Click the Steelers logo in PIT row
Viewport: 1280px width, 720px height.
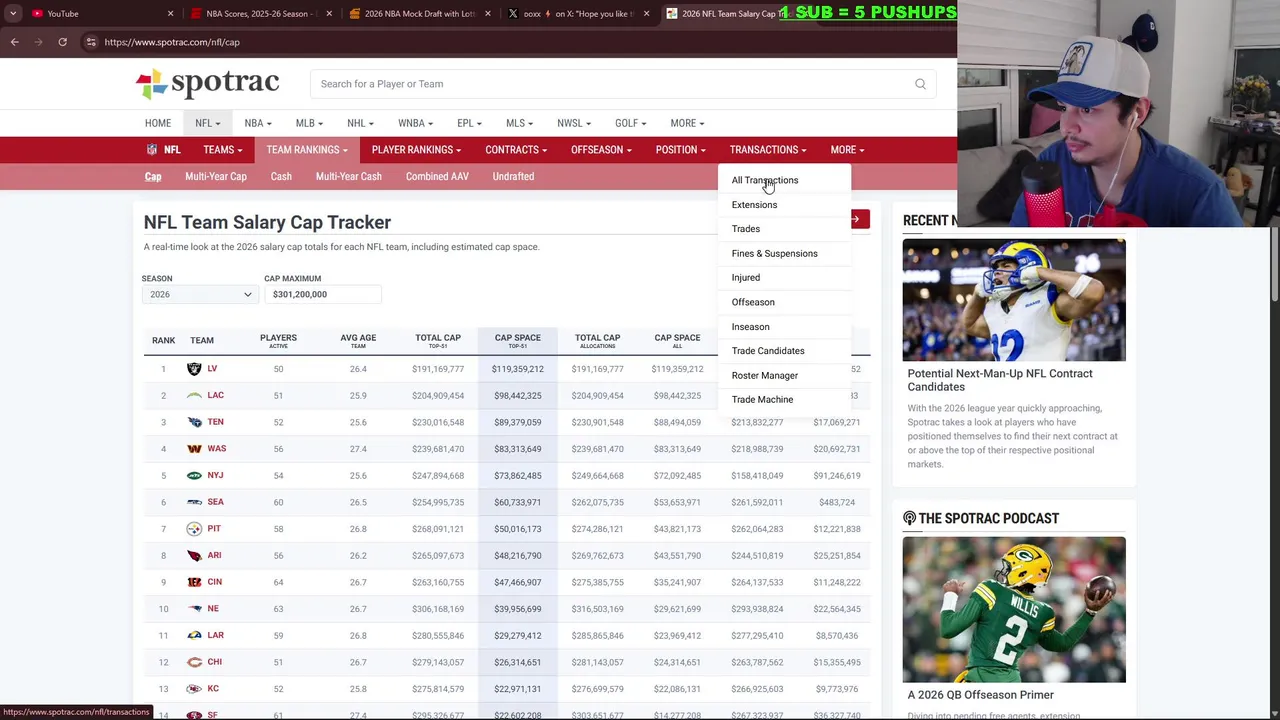(x=194, y=529)
